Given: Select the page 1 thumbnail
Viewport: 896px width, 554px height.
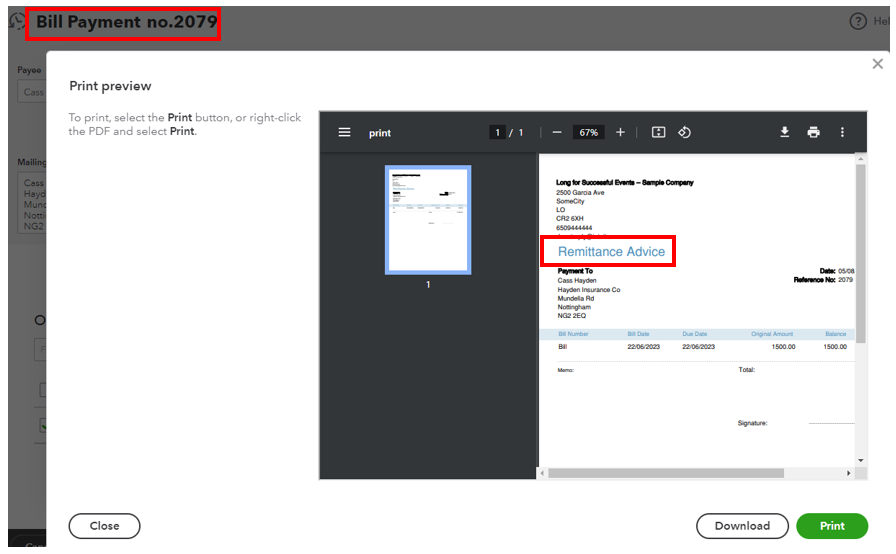Looking at the screenshot, I should click(428, 220).
